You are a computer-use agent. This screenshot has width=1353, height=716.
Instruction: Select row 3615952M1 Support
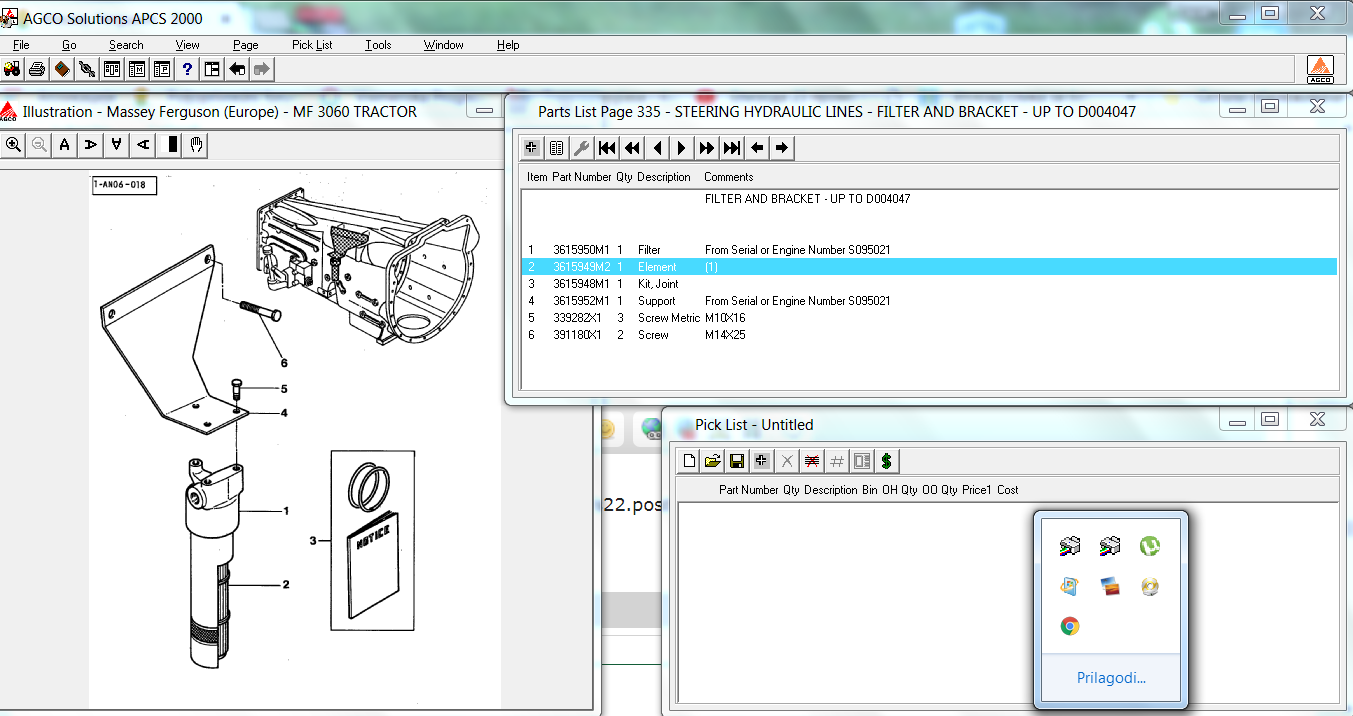tap(930, 301)
